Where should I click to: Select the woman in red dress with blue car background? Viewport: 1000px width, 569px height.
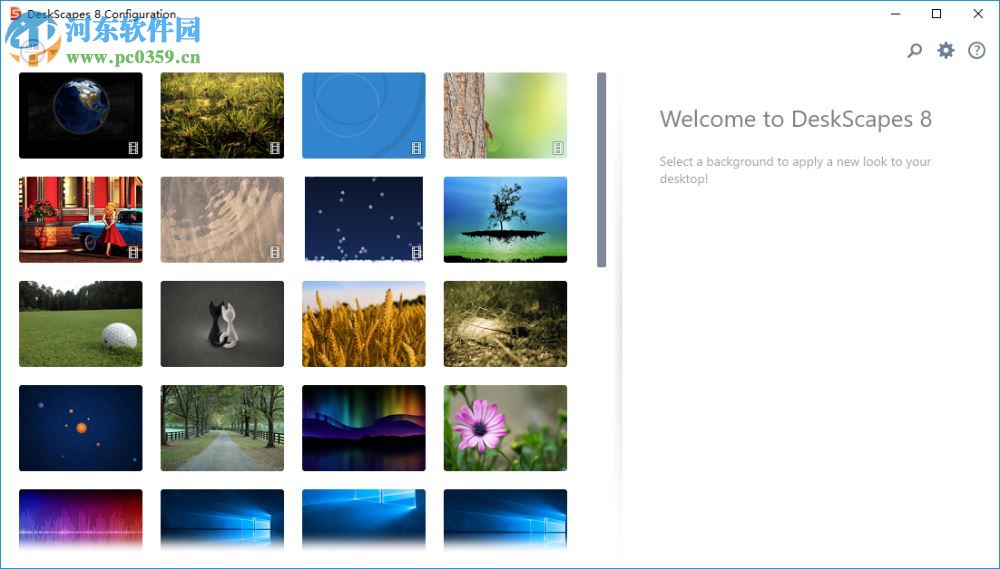click(x=81, y=219)
